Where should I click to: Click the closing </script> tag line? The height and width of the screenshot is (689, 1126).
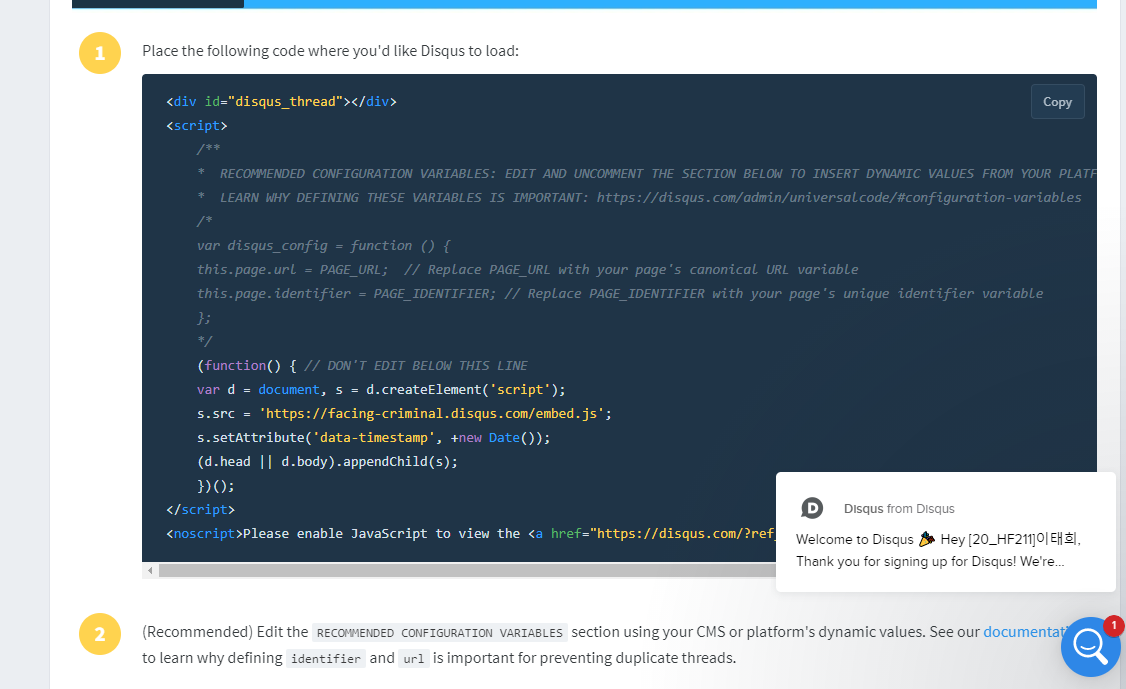pos(200,509)
